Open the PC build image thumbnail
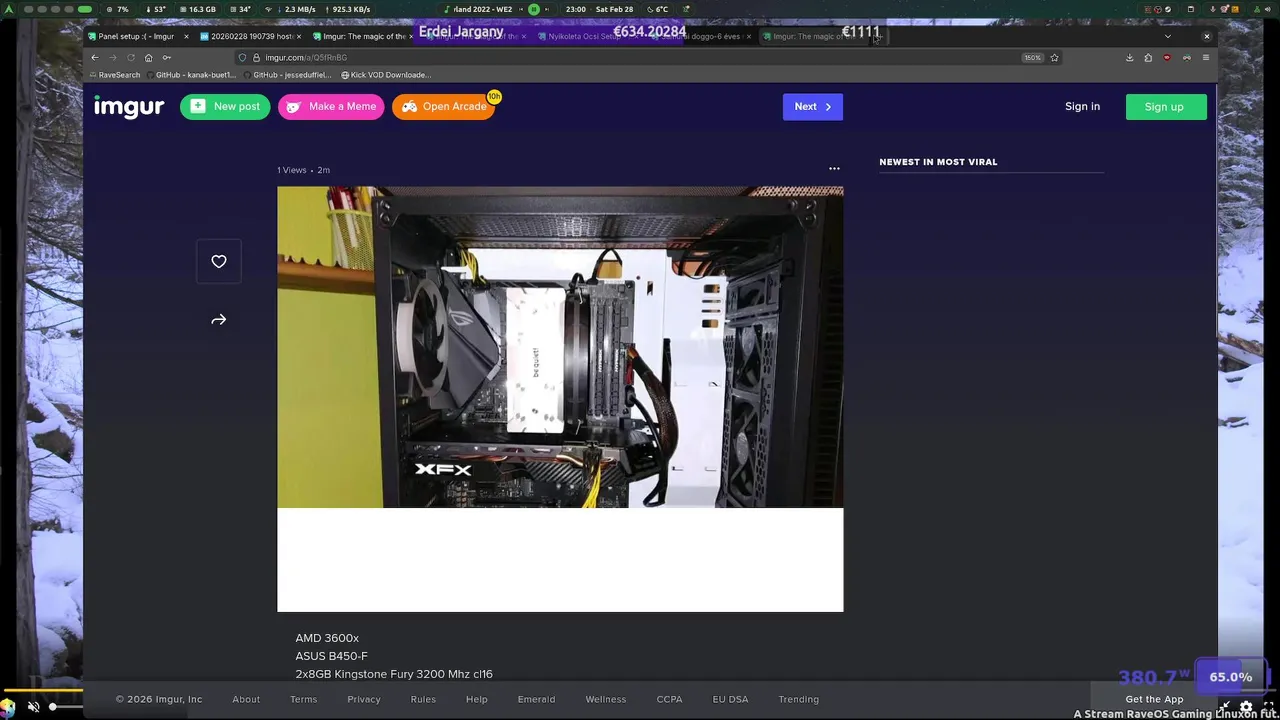1280x720 pixels. point(560,347)
